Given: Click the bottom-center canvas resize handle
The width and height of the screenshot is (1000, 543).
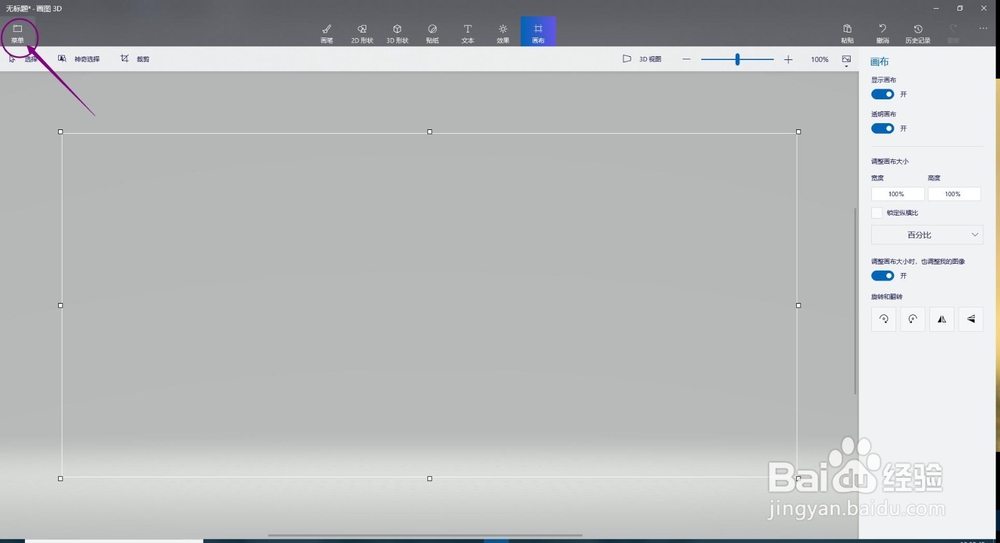Looking at the screenshot, I should point(429,479).
